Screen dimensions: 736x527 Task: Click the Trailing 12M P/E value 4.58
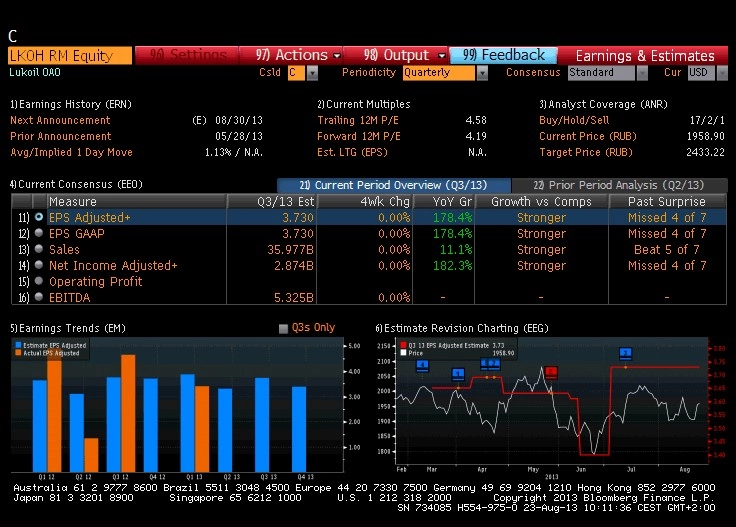tap(476, 120)
